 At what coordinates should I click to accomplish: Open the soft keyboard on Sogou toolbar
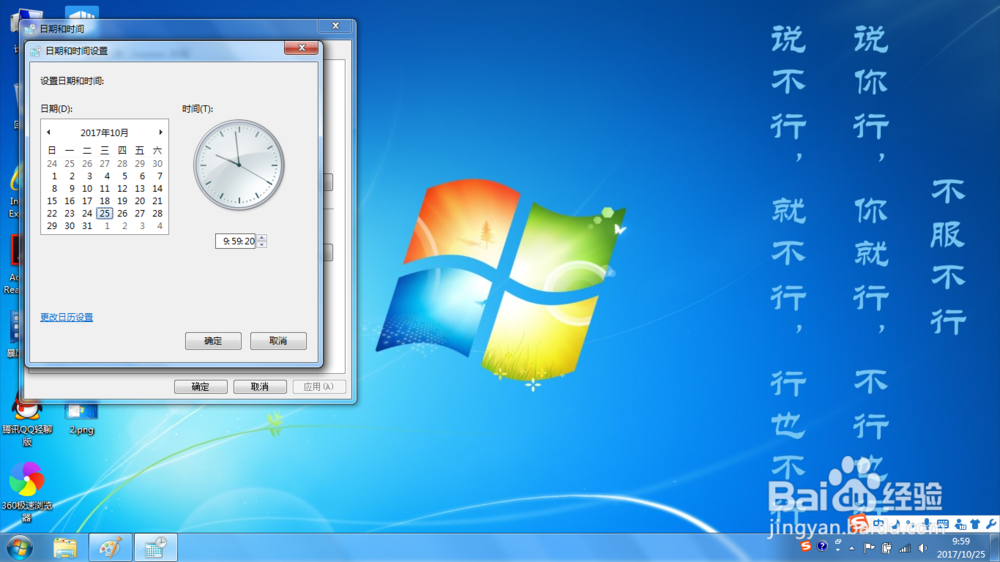(943, 524)
